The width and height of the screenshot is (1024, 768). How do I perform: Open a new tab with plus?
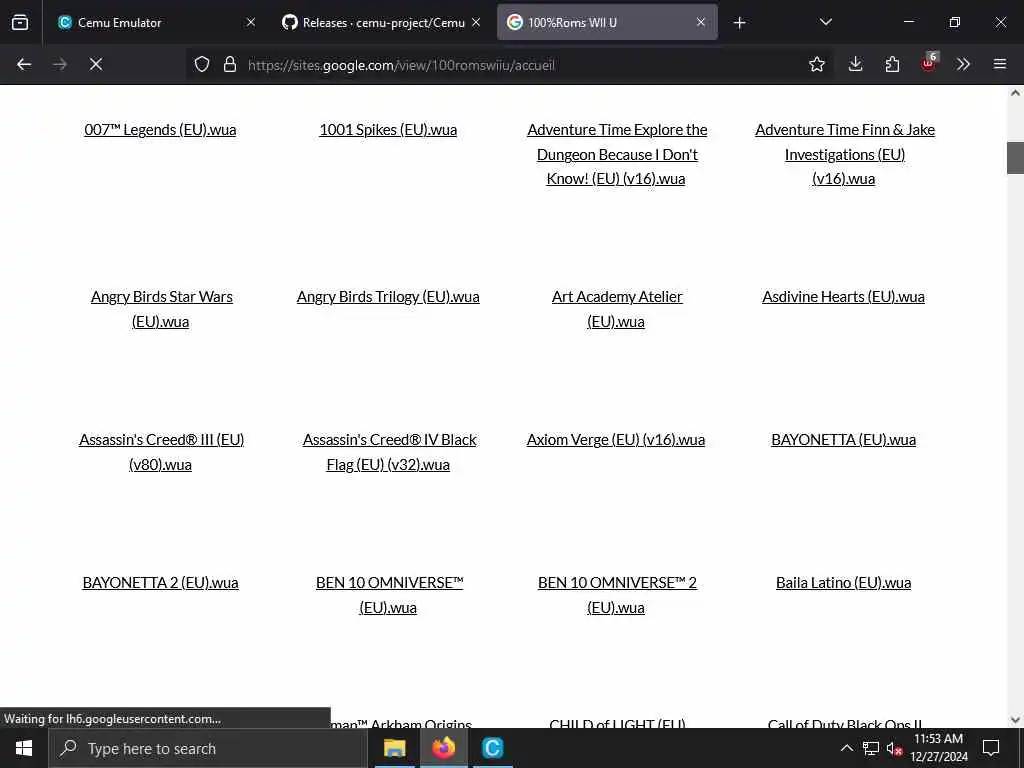(739, 23)
